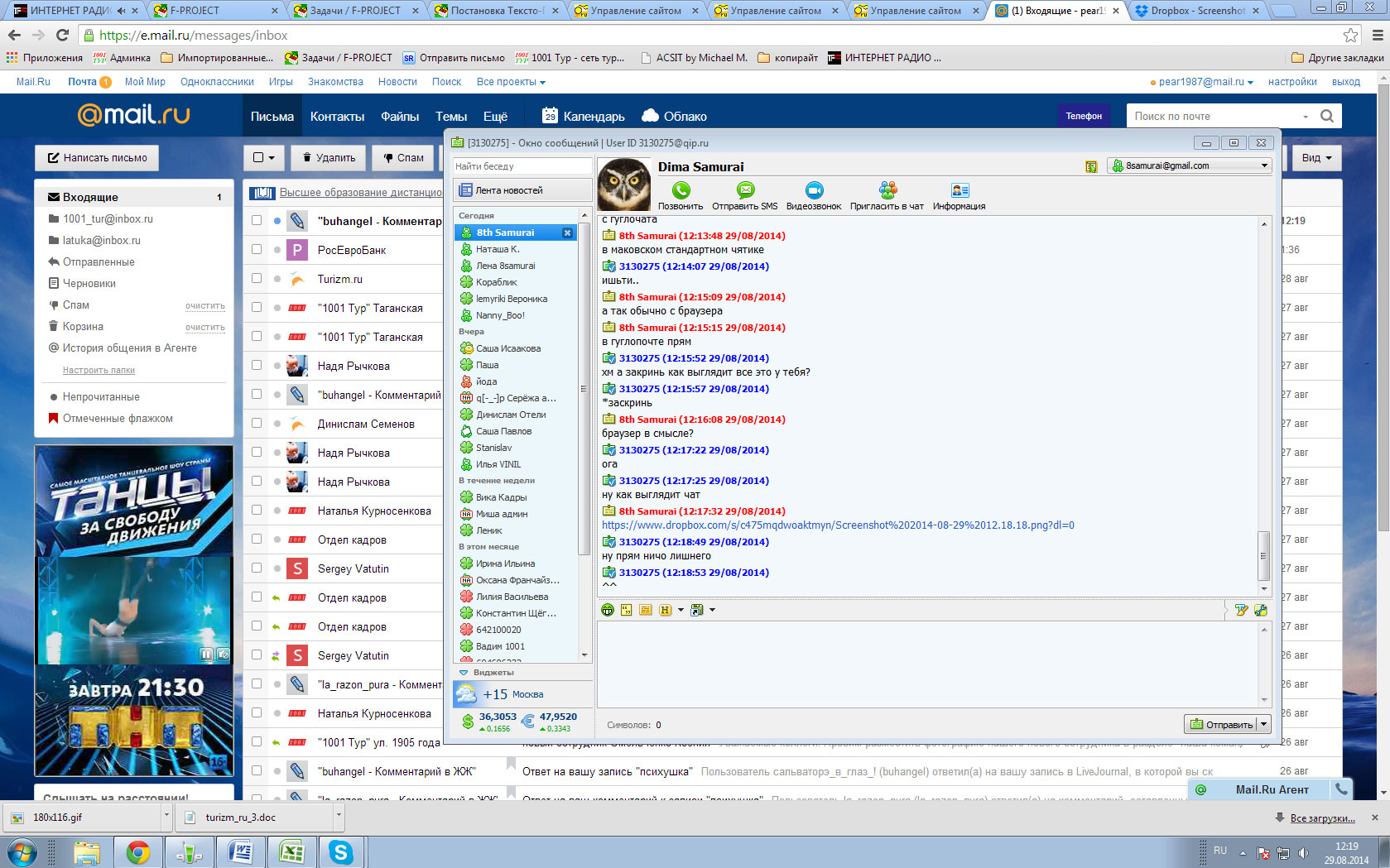Open the send file dropdown arrow
This screenshot has height=868, width=1390.
tap(712, 610)
